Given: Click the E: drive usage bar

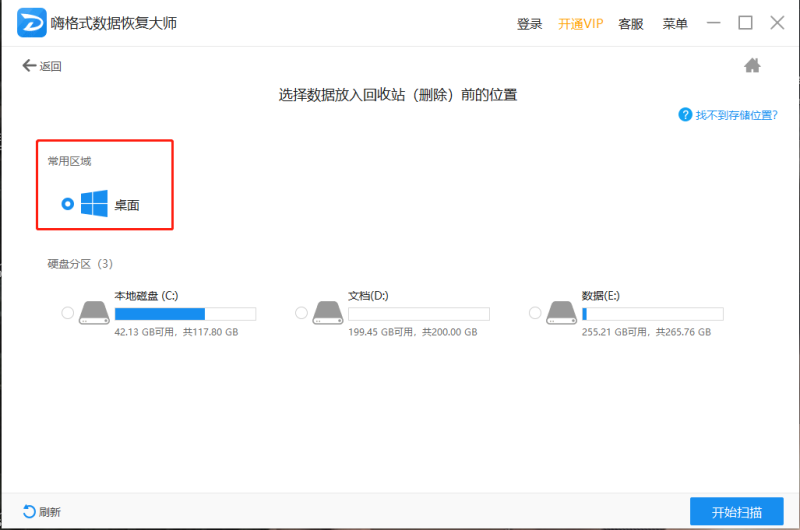Looking at the screenshot, I should click(653, 314).
